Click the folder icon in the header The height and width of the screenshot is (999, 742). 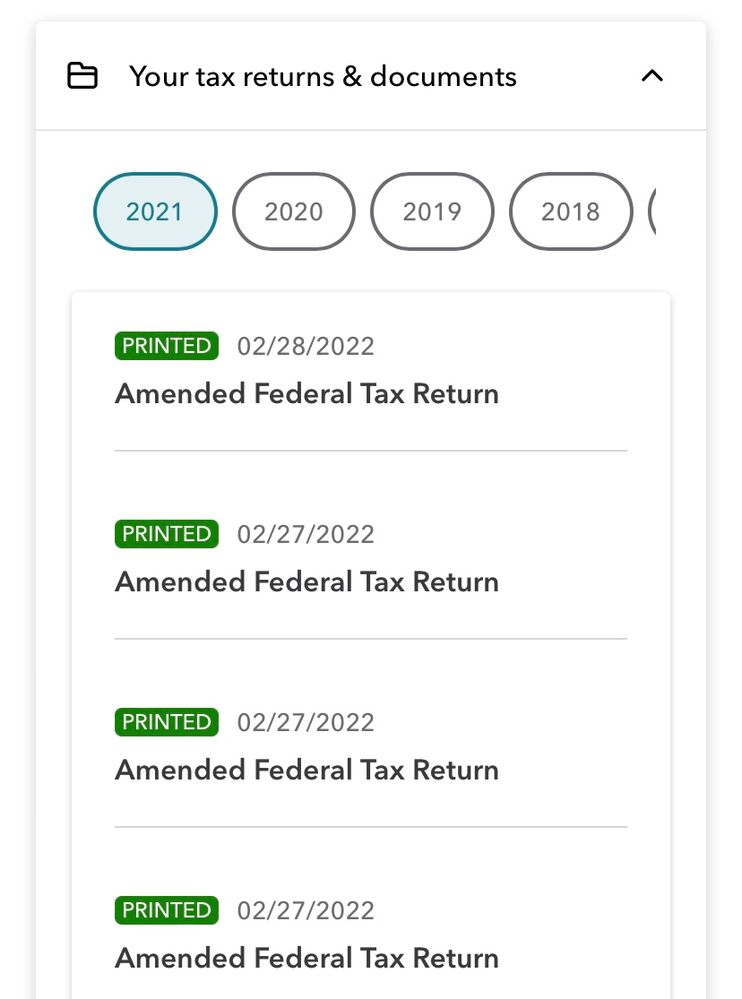82,76
